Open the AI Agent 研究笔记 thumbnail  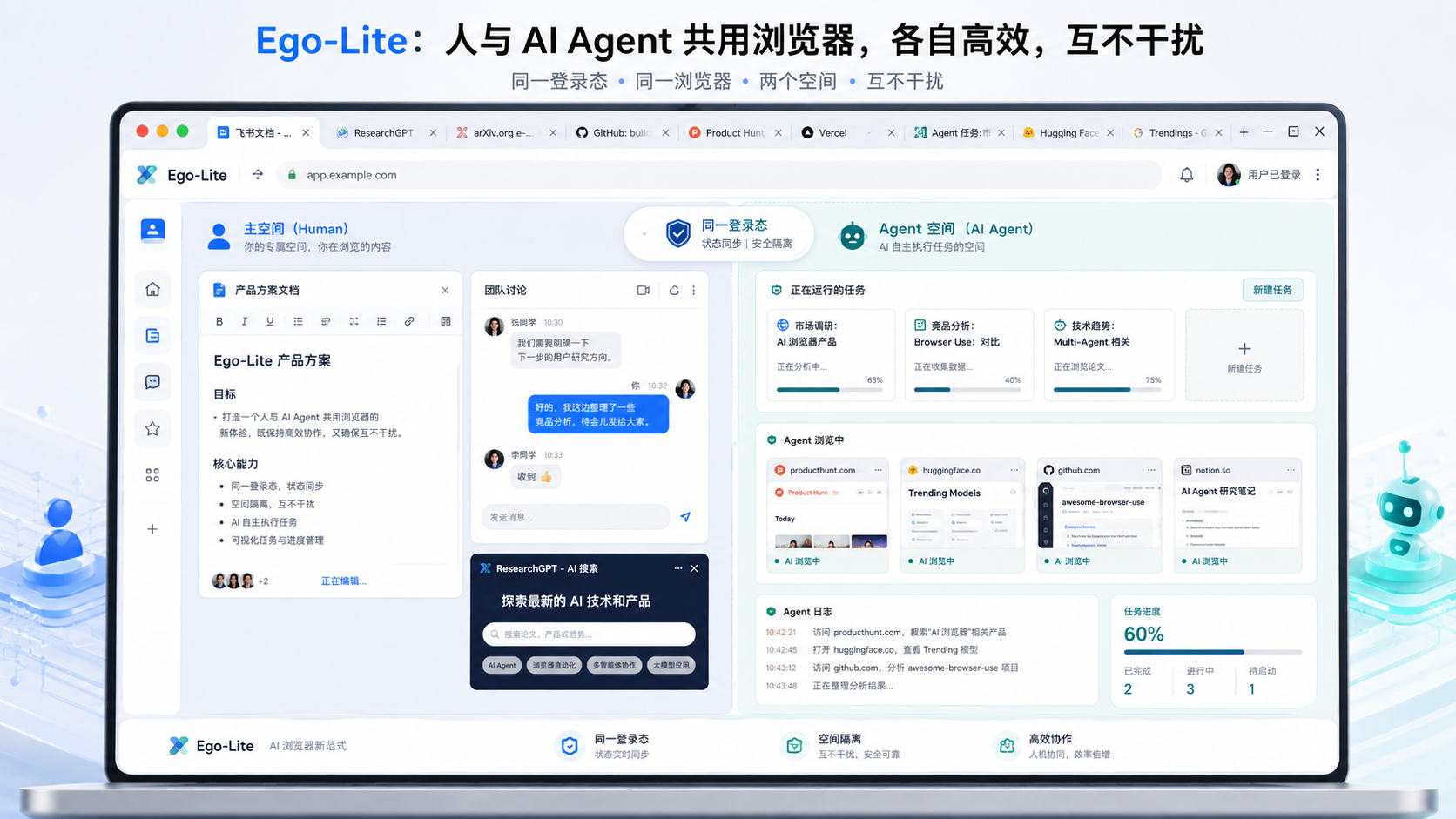click(1237, 515)
